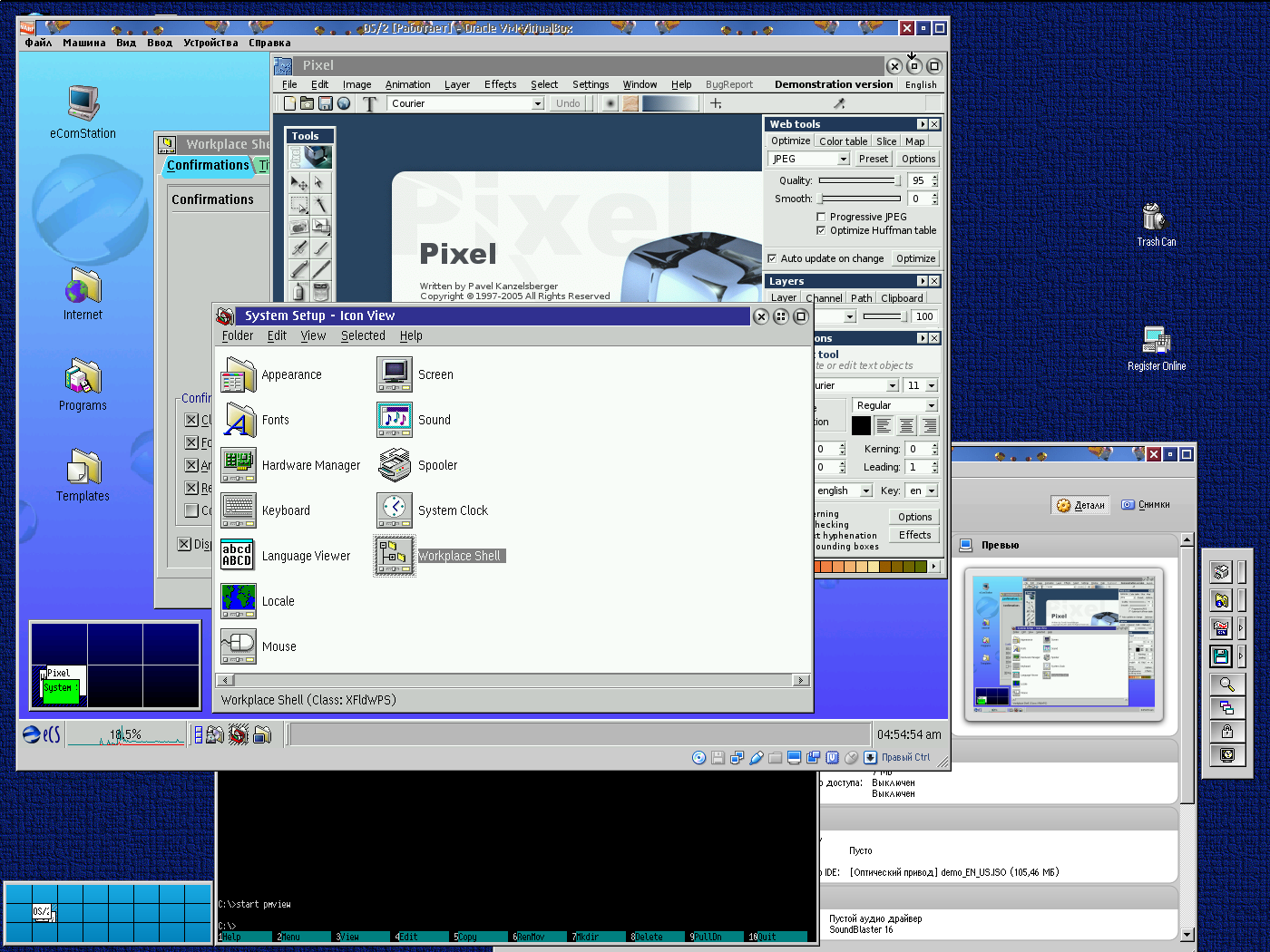Viewport: 1270px width, 952px height.
Task: Select left text alignment button
Action: point(884,425)
